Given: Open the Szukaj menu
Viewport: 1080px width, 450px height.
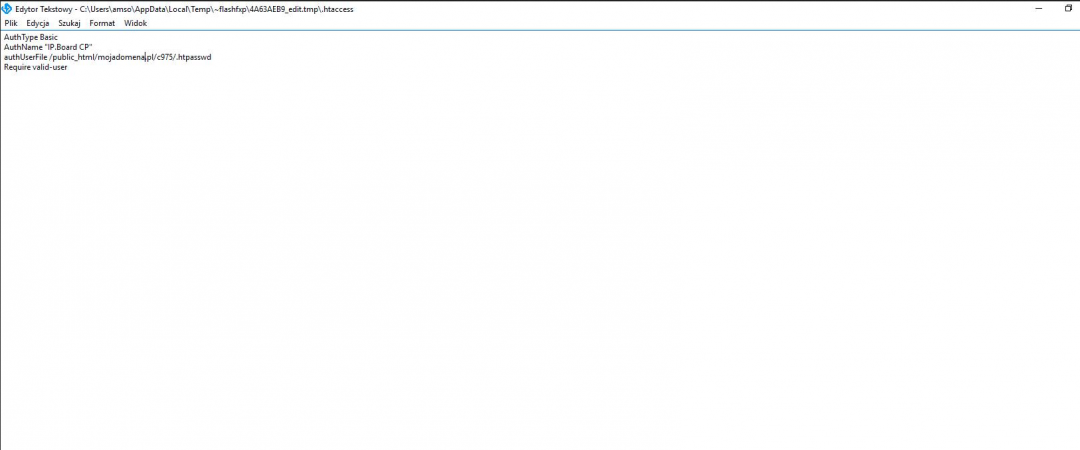Looking at the screenshot, I should [x=69, y=23].
